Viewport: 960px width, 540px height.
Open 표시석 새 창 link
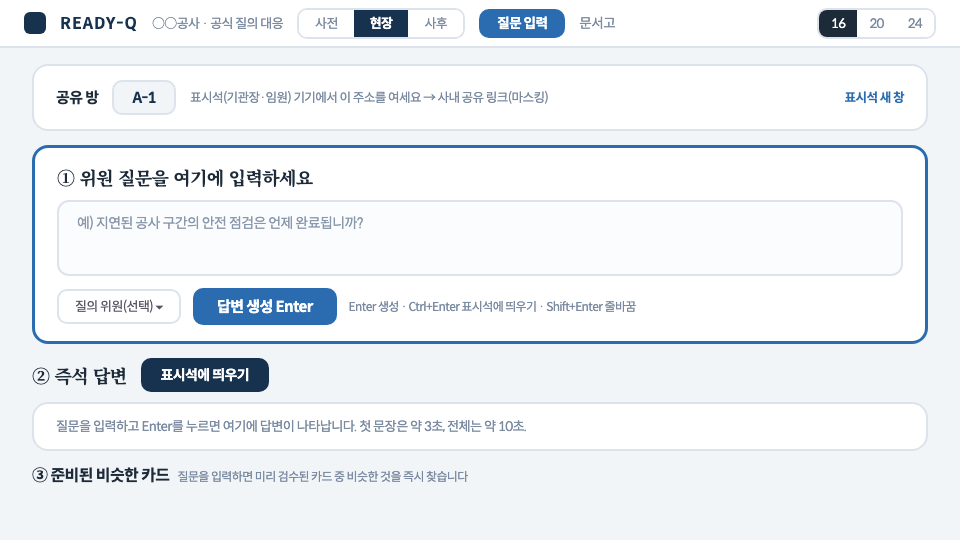(874, 97)
